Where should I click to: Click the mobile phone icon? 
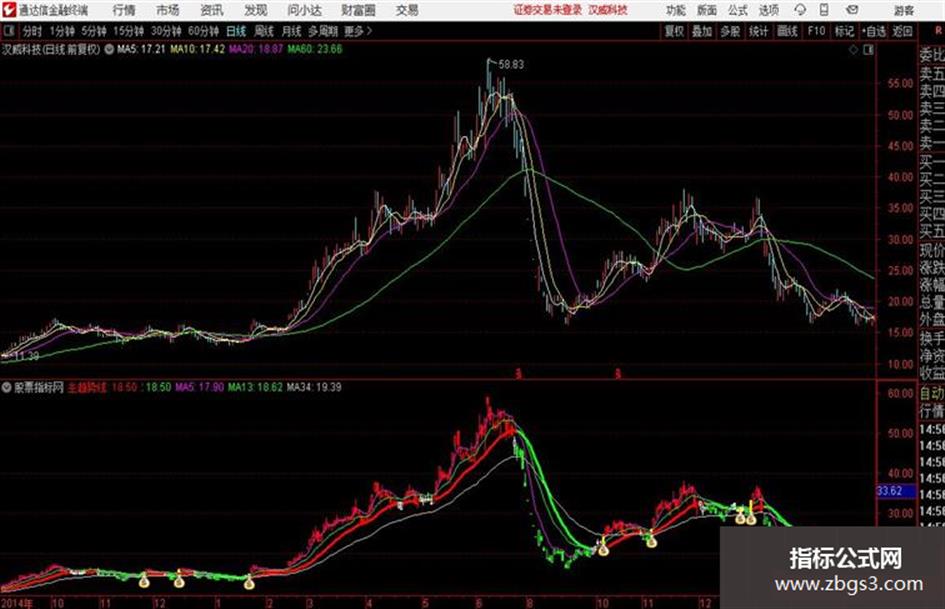824,10
